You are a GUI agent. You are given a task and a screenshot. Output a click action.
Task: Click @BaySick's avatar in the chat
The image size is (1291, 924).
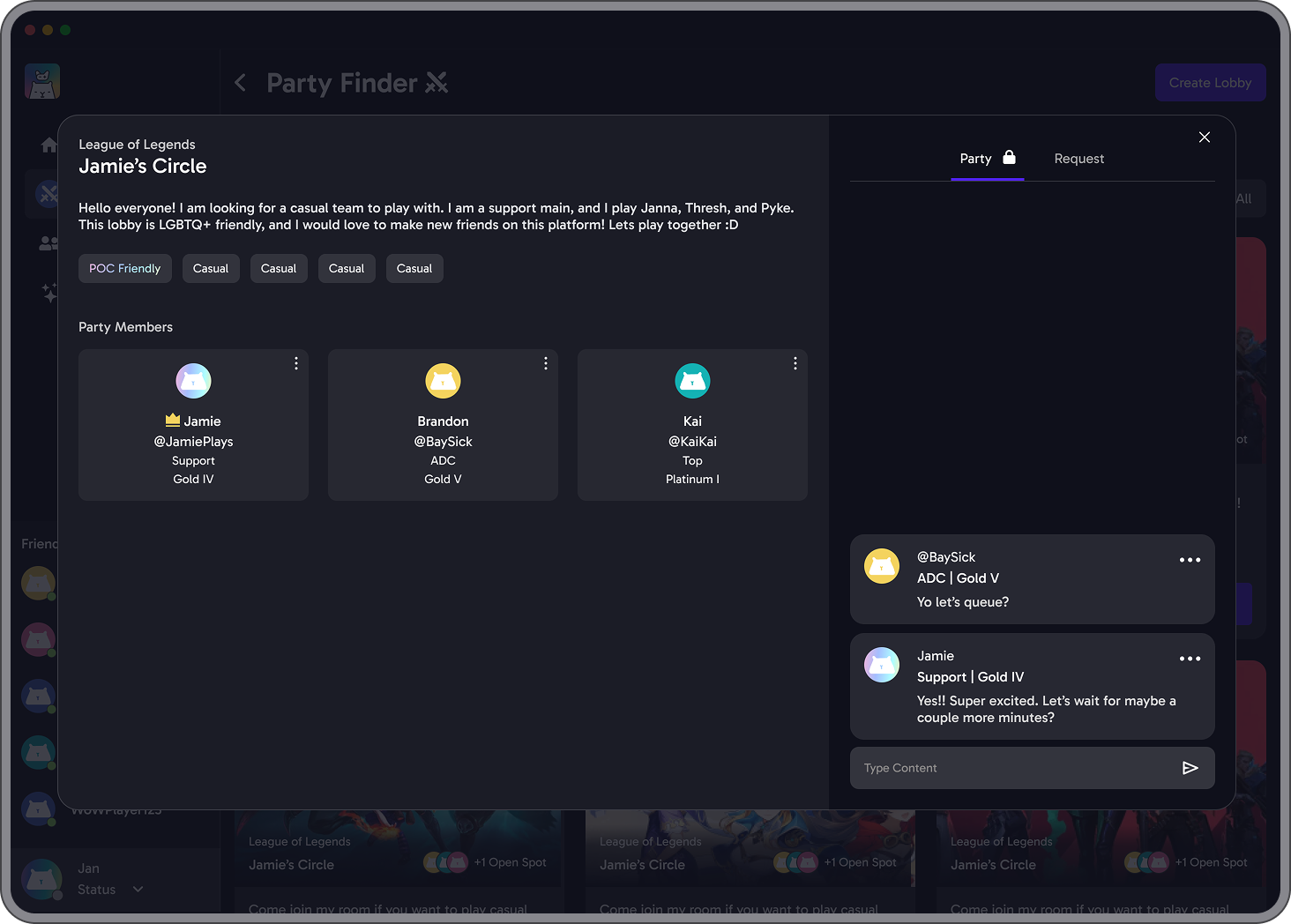pyautogui.click(x=882, y=566)
